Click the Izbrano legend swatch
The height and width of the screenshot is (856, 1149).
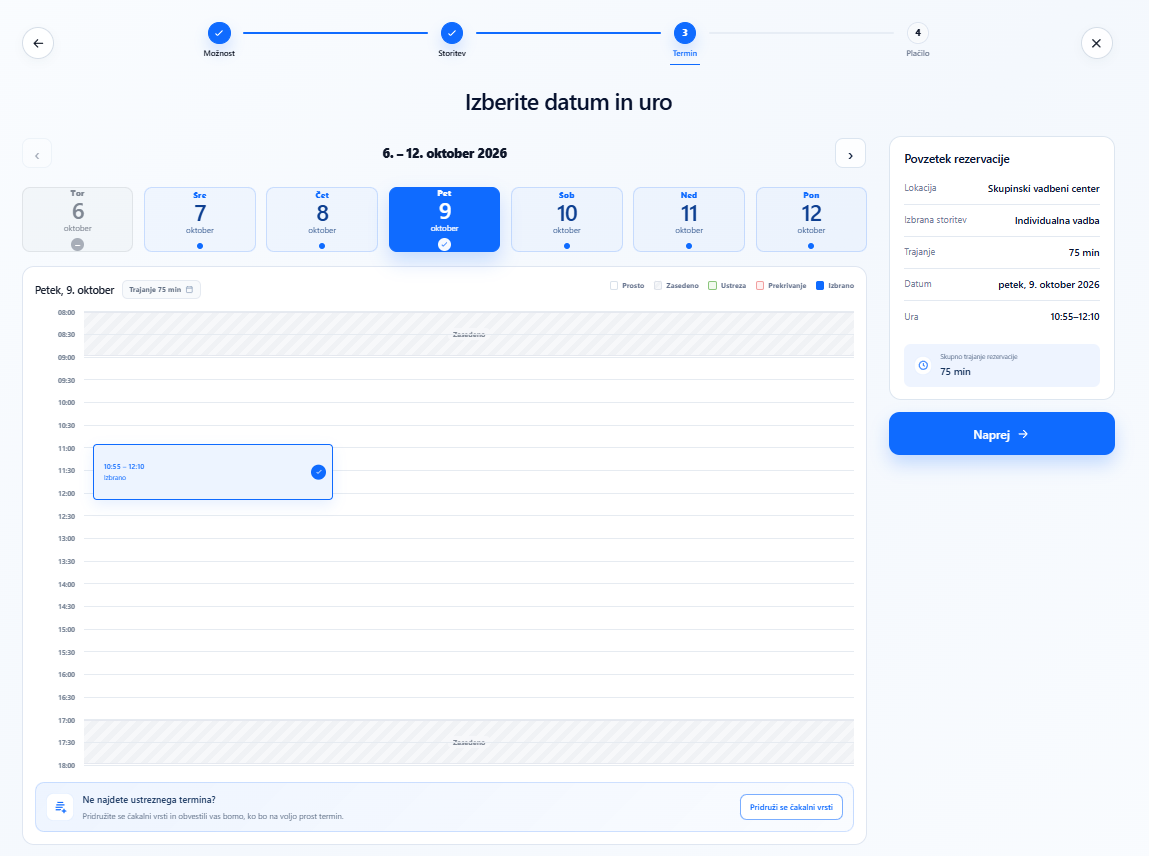(x=820, y=286)
